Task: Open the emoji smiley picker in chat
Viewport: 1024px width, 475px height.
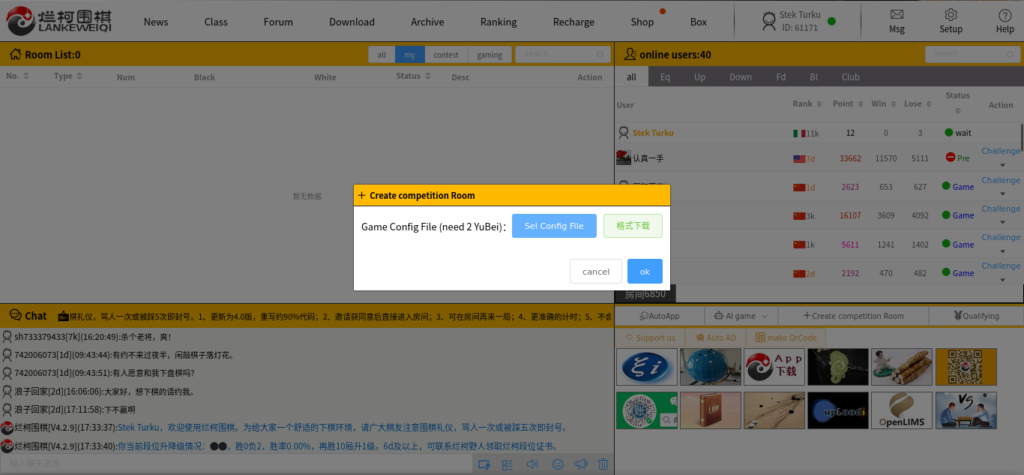Action: (557, 464)
